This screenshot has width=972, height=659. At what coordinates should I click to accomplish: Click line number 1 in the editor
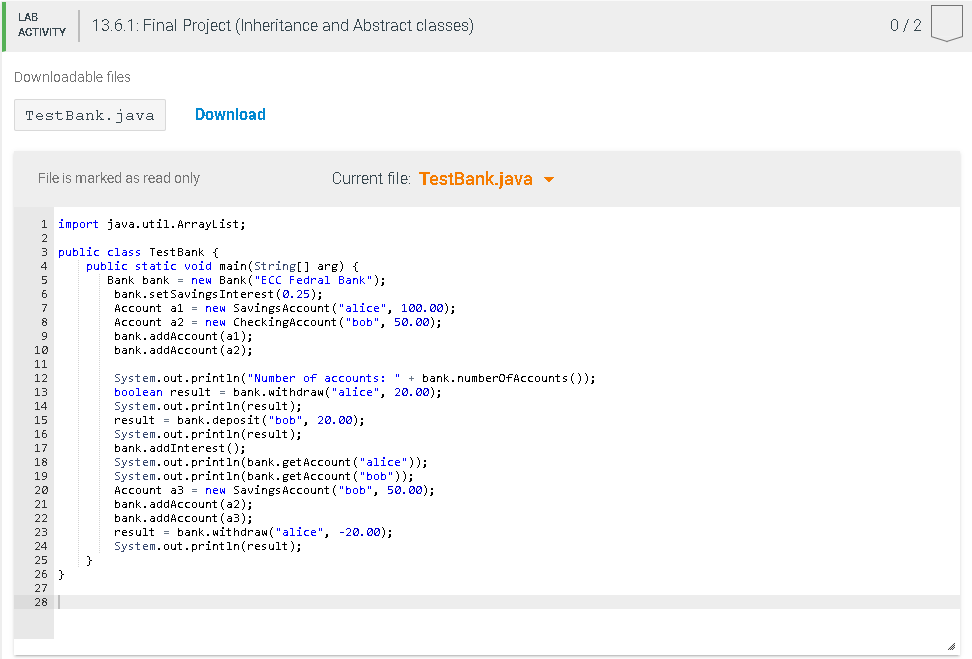45,224
